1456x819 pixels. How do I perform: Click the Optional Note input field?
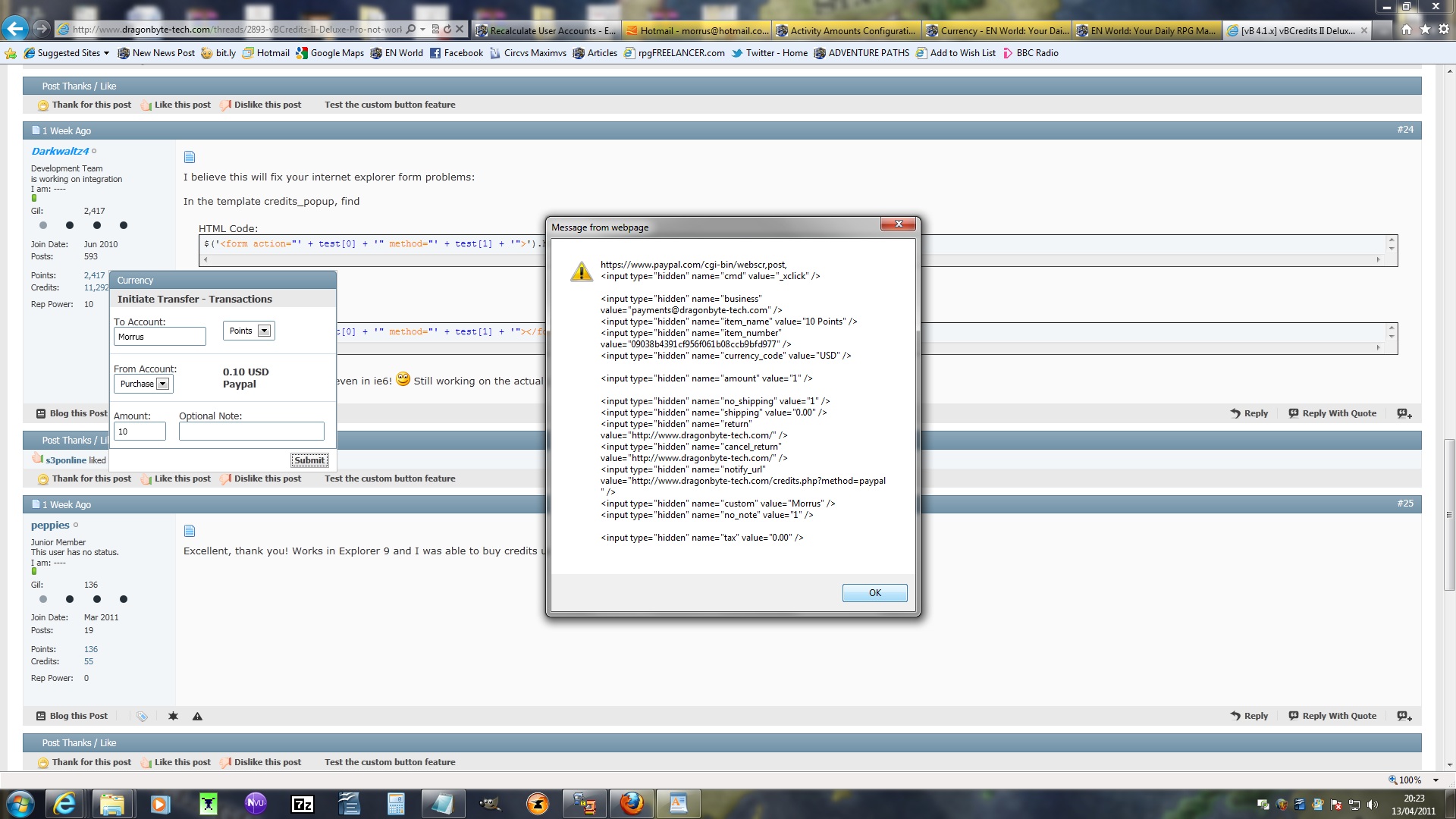coord(252,431)
